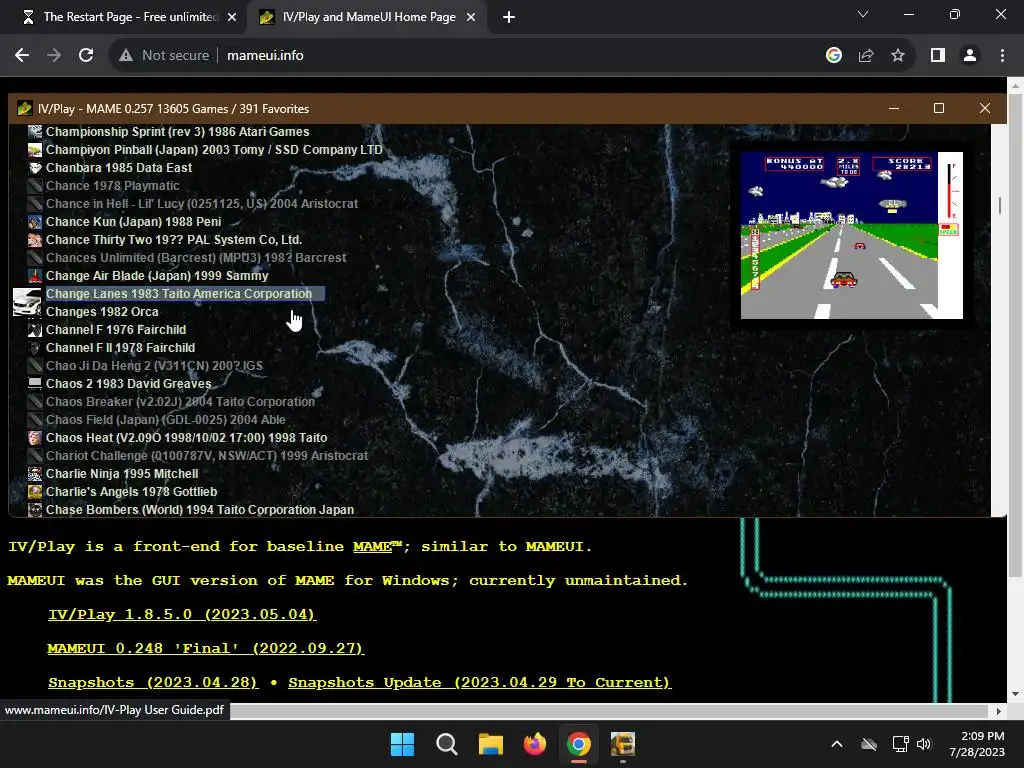
Task: Click the Not secure warning icon
Action: point(126,56)
